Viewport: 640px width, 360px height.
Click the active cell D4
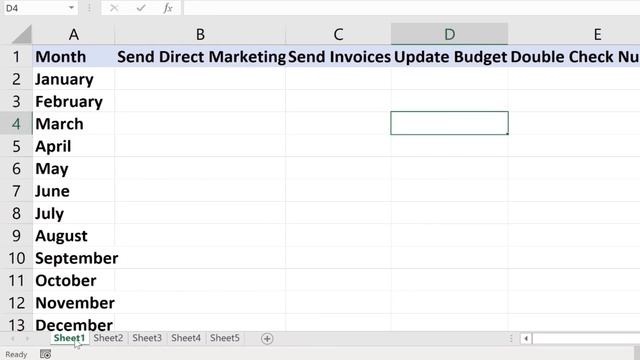point(449,123)
